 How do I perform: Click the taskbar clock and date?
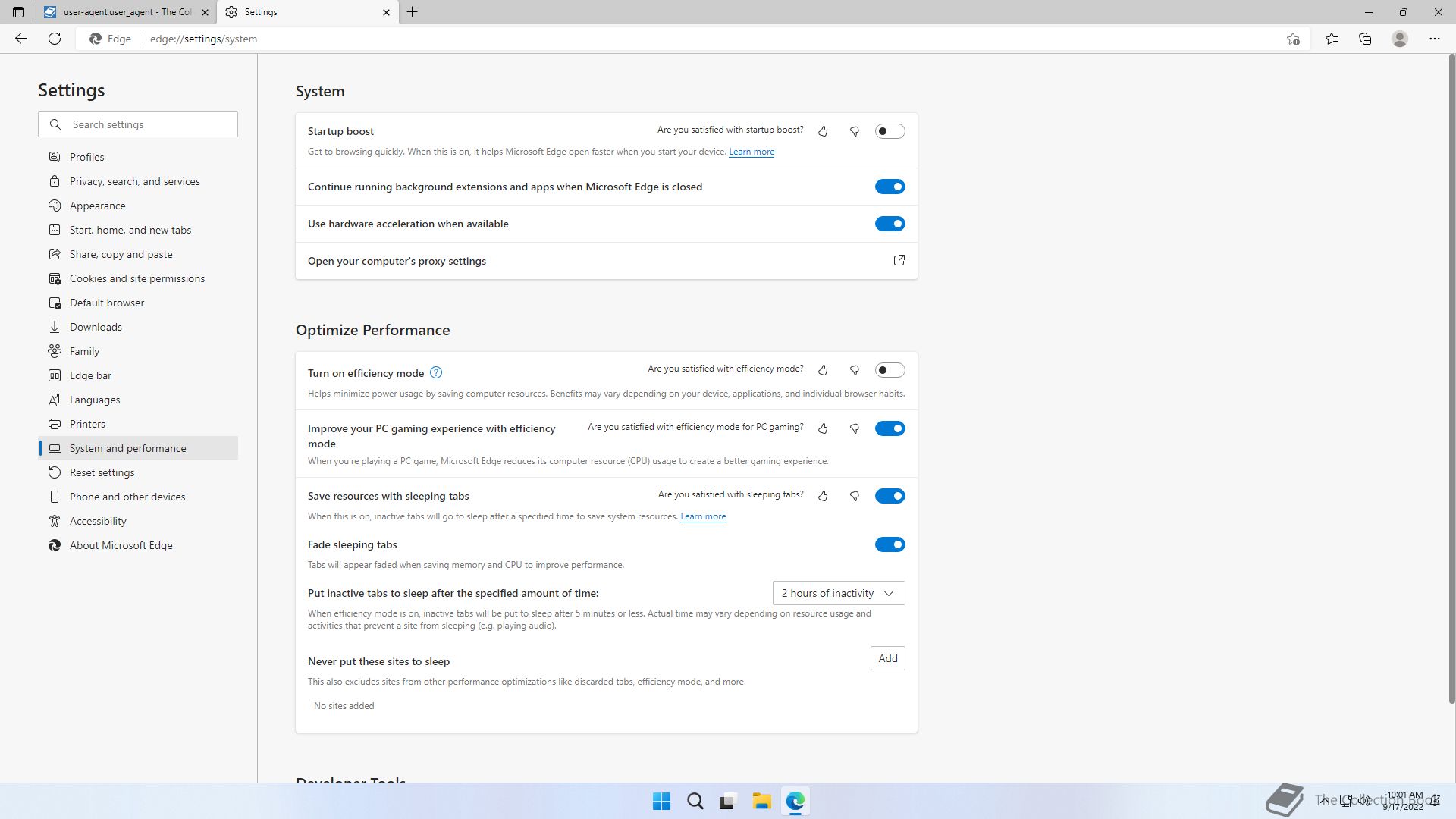[x=1404, y=801]
